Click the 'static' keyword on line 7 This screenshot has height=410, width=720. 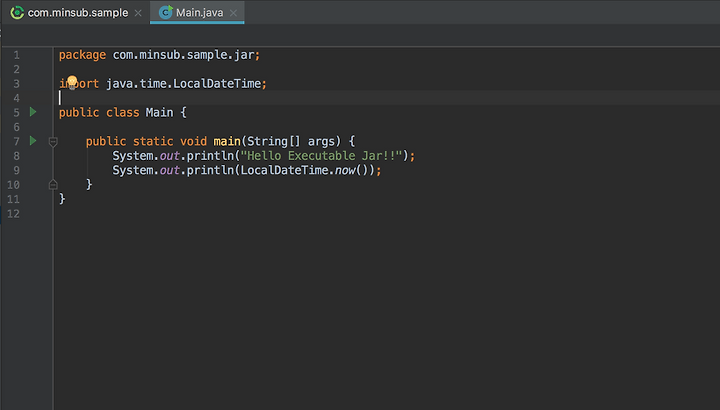pyautogui.click(x=153, y=141)
